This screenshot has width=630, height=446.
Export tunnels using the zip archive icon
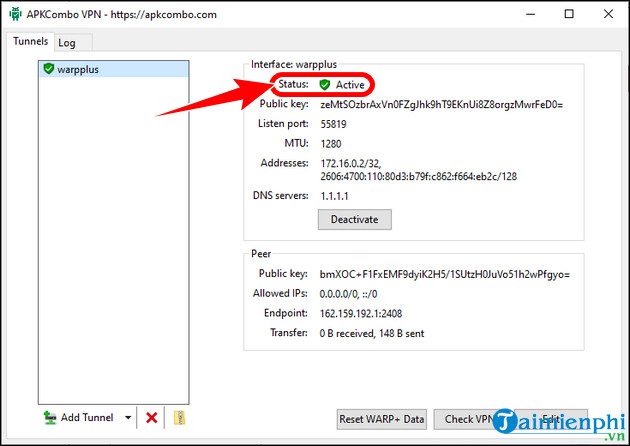tap(180, 418)
